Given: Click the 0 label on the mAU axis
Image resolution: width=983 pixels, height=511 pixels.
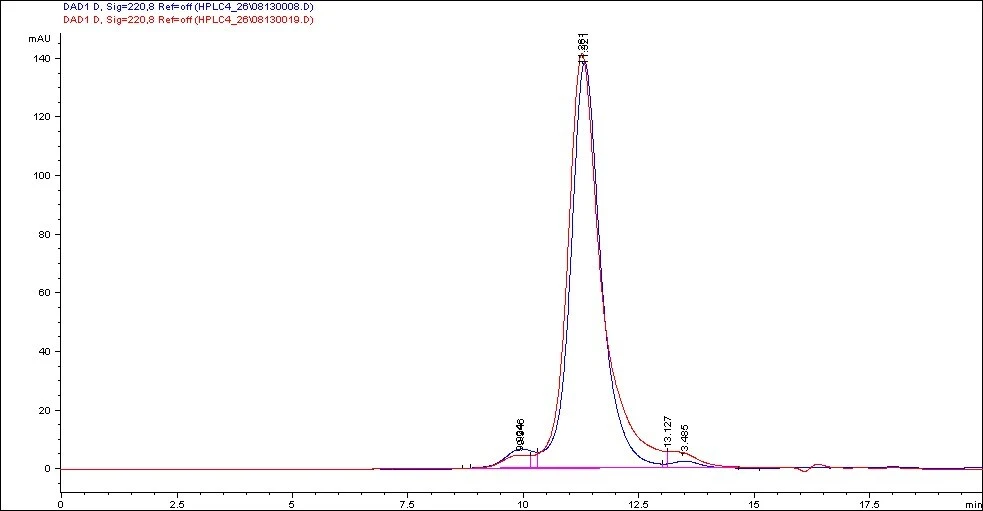Looking at the screenshot, I should (48, 469).
